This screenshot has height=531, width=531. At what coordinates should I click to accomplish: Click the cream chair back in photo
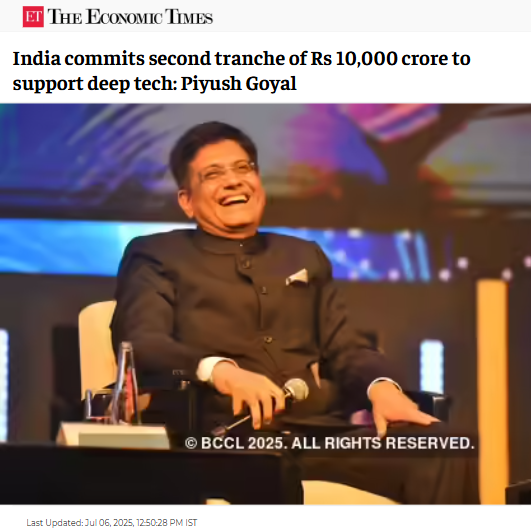point(97,349)
